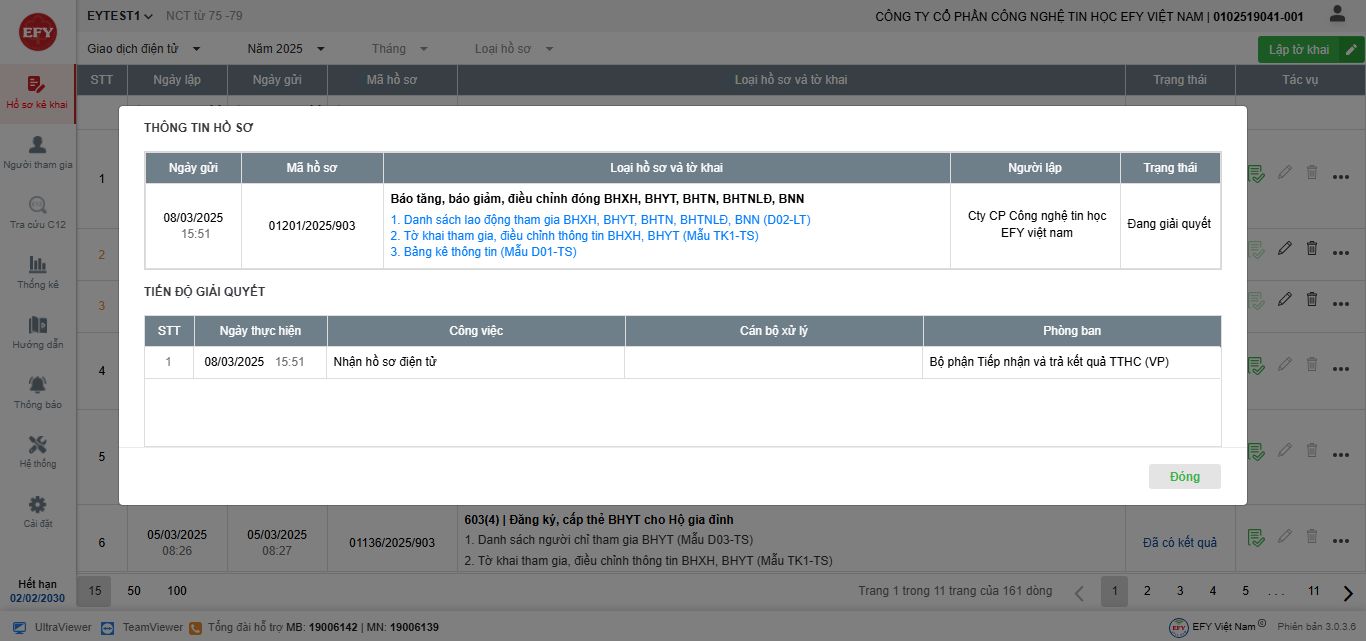This screenshot has width=1366, height=641.
Task: Open Người tham gia sidebar icon
Action: click(x=38, y=146)
